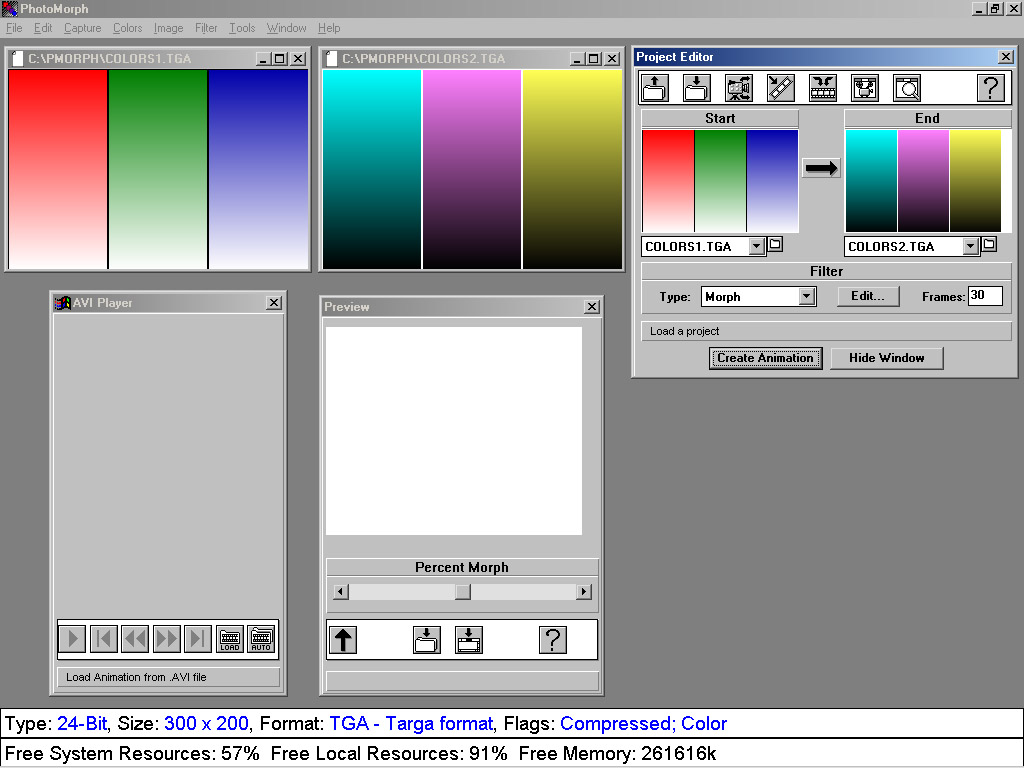
Task: Click the PhotoMorph application icon in title bar
Action: [9, 8]
